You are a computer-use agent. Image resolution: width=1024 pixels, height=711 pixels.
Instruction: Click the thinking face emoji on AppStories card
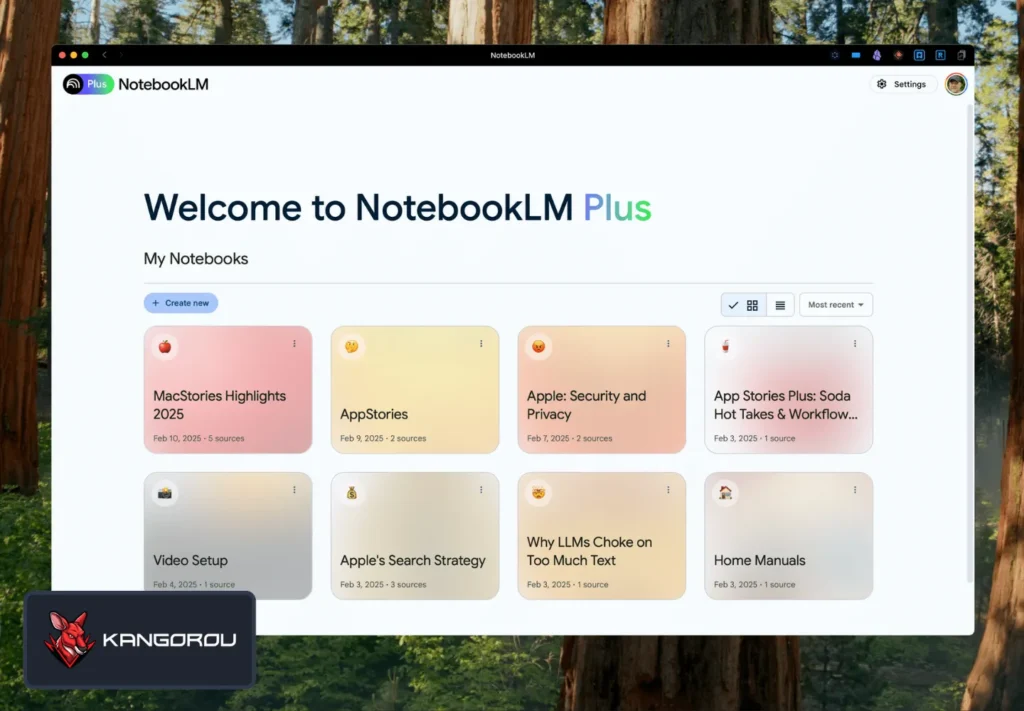tap(351, 347)
